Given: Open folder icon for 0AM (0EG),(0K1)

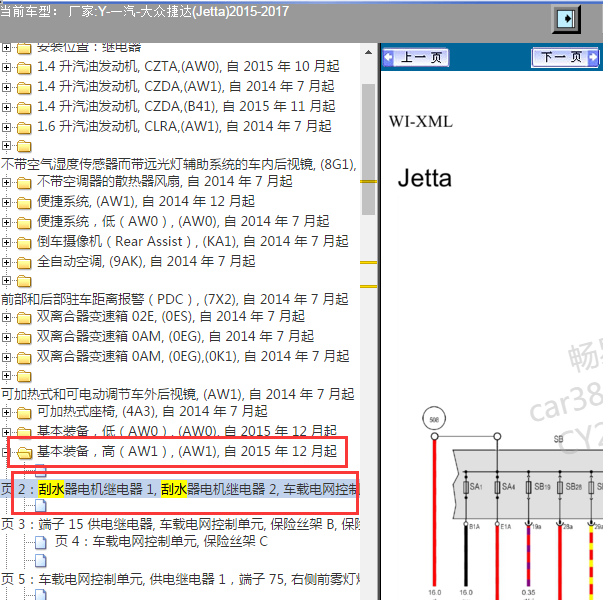Looking at the screenshot, I should (x=24, y=358).
